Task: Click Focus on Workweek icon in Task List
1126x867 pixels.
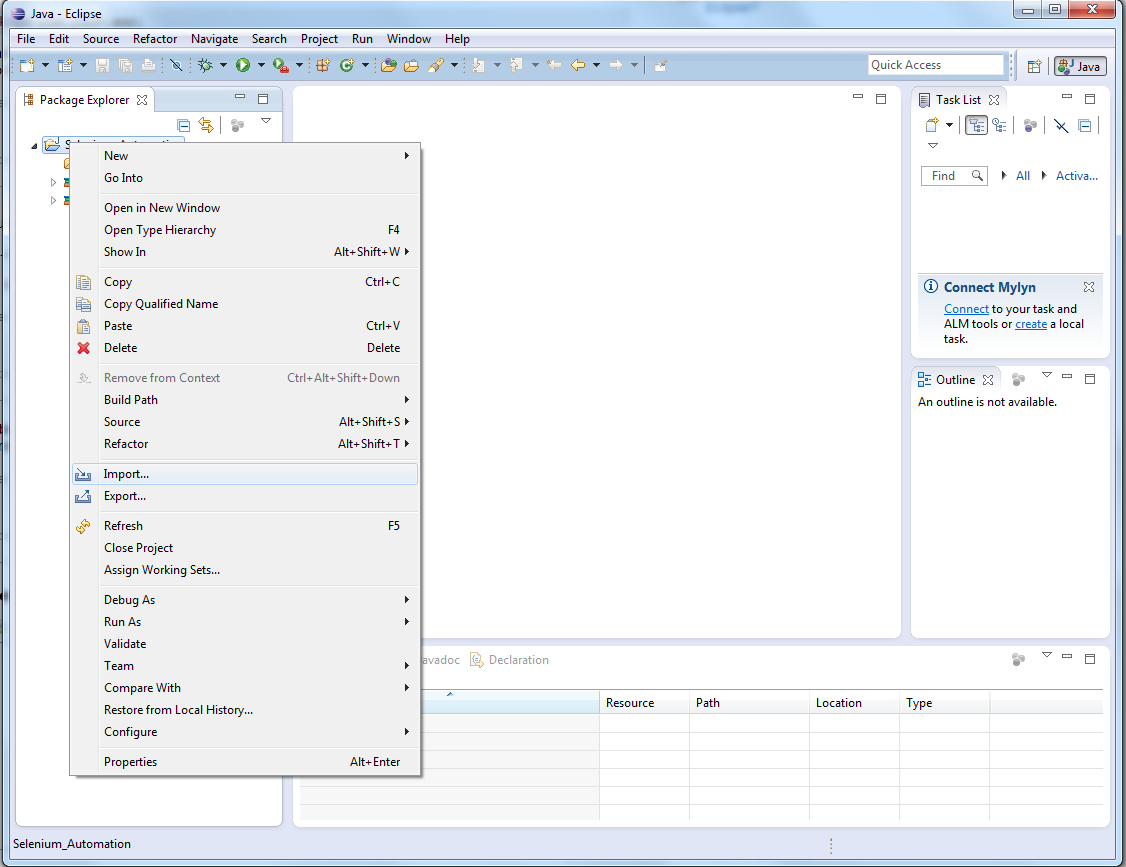Action: click(x=1030, y=125)
